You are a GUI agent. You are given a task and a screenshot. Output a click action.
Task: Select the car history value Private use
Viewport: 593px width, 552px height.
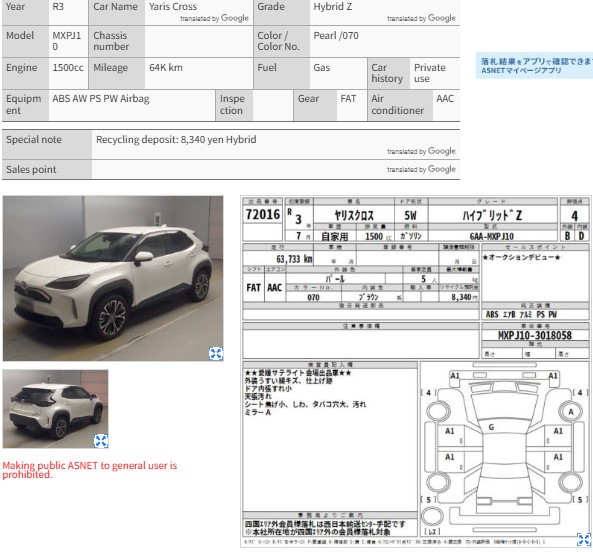(x=430, y=73)
